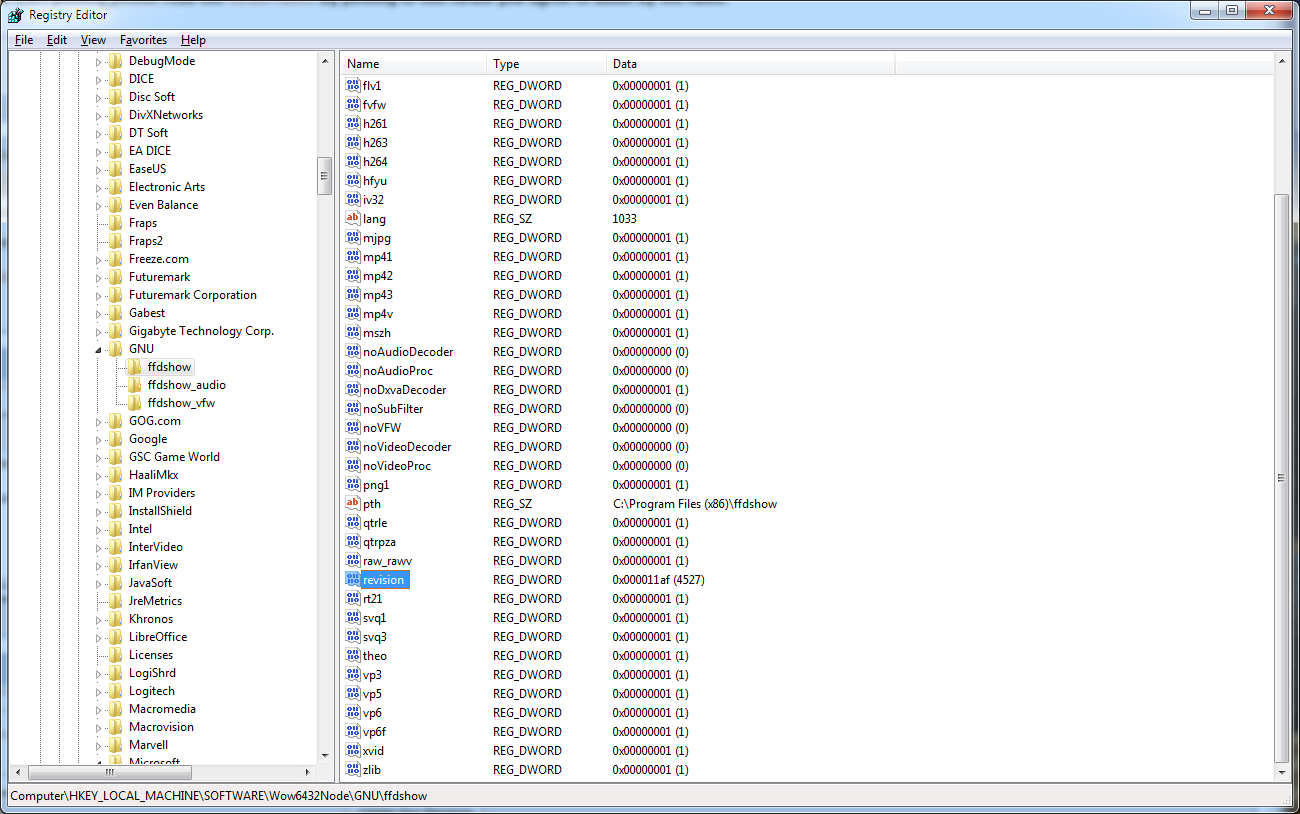Click revision data 0x000011af (4527)

659,580
